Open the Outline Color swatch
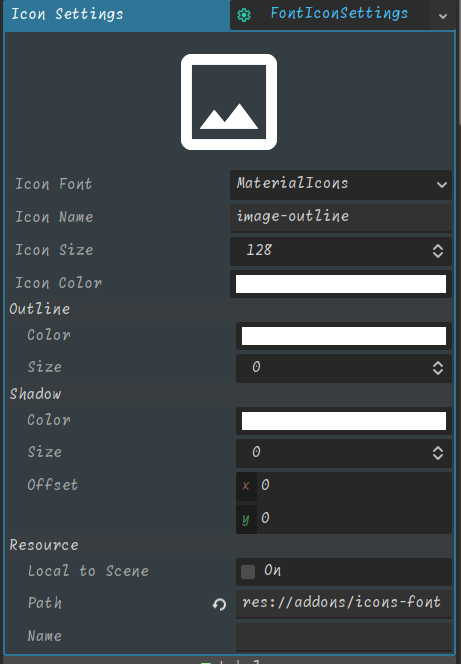 pos(344,336)
